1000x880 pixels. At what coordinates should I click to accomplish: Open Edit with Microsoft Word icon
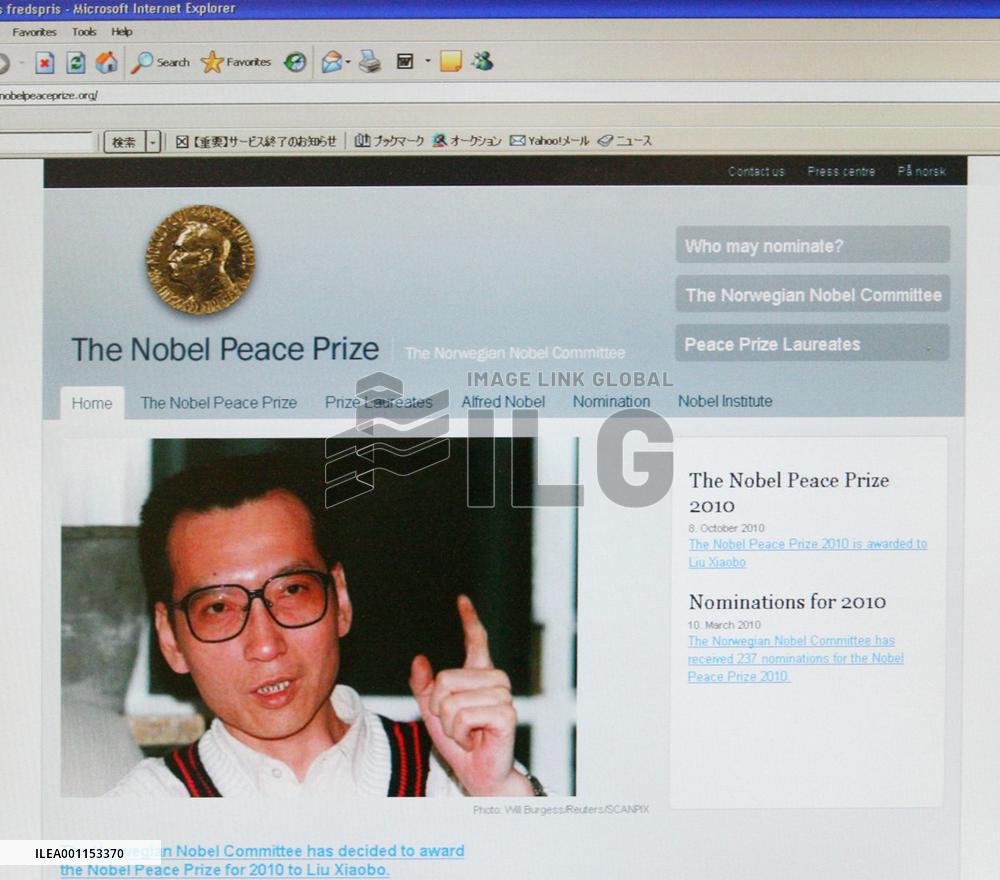pyautogui.click(x=405, y=61)
